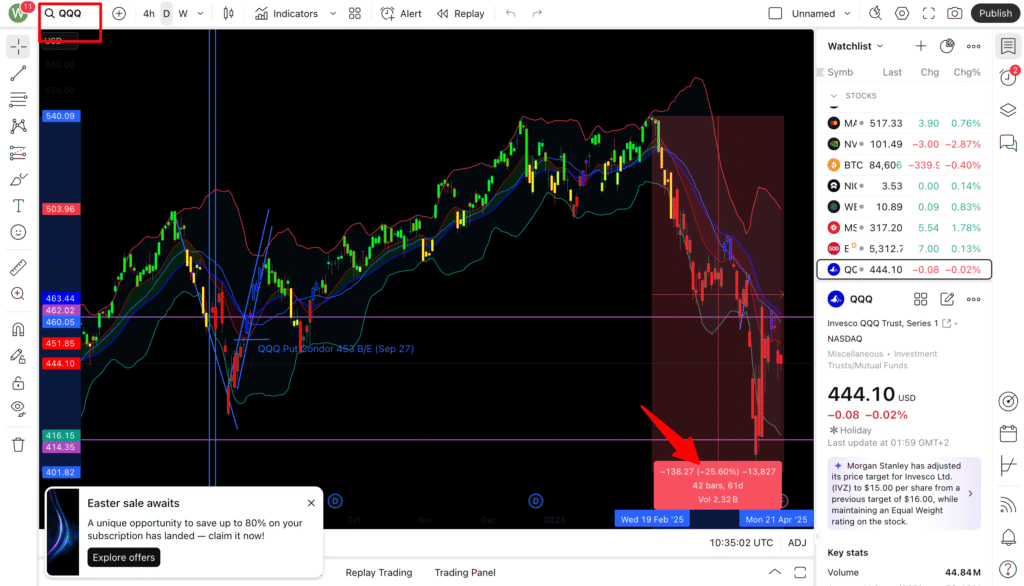Viewport: 1024px width, 586px height.
Task: Open the Replay Trading tab
Action: [x=379, y=572]
